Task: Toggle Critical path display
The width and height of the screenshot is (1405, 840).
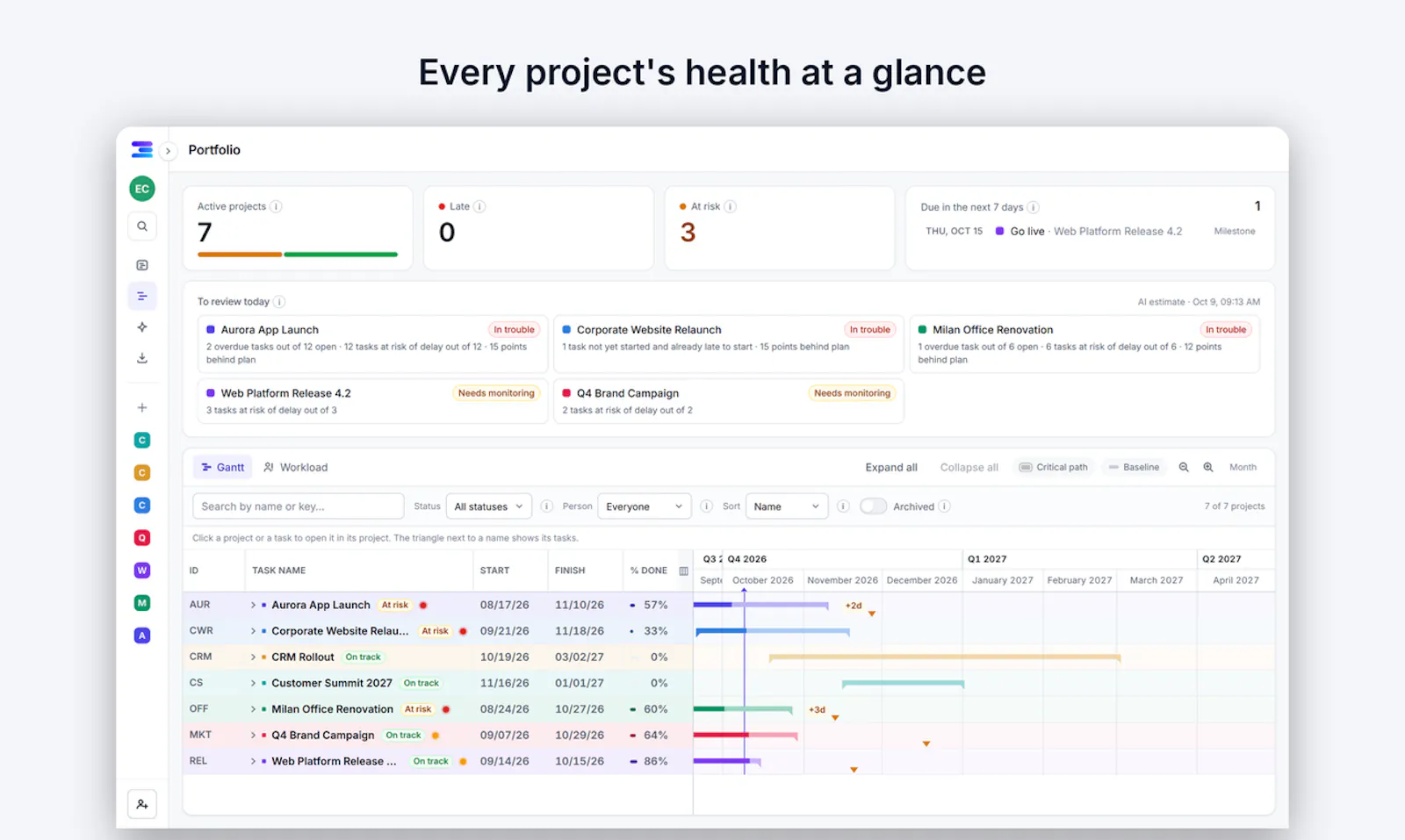Action: 1054,468
